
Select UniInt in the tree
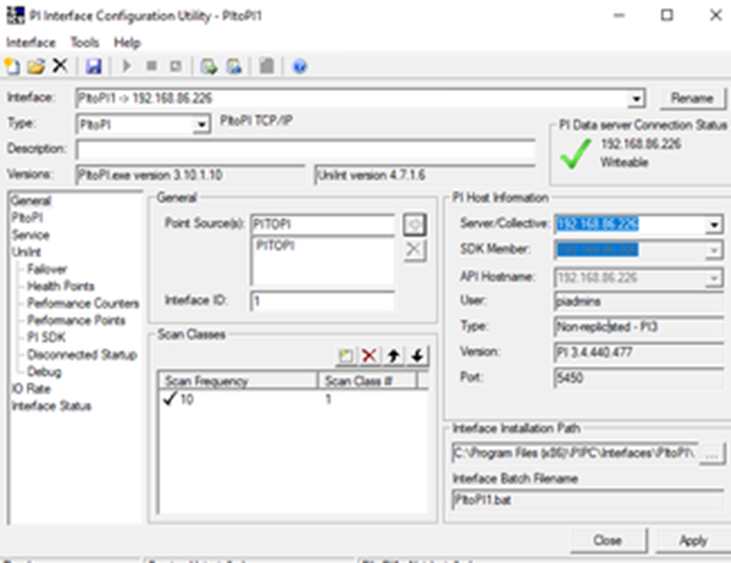coord(27,252)
